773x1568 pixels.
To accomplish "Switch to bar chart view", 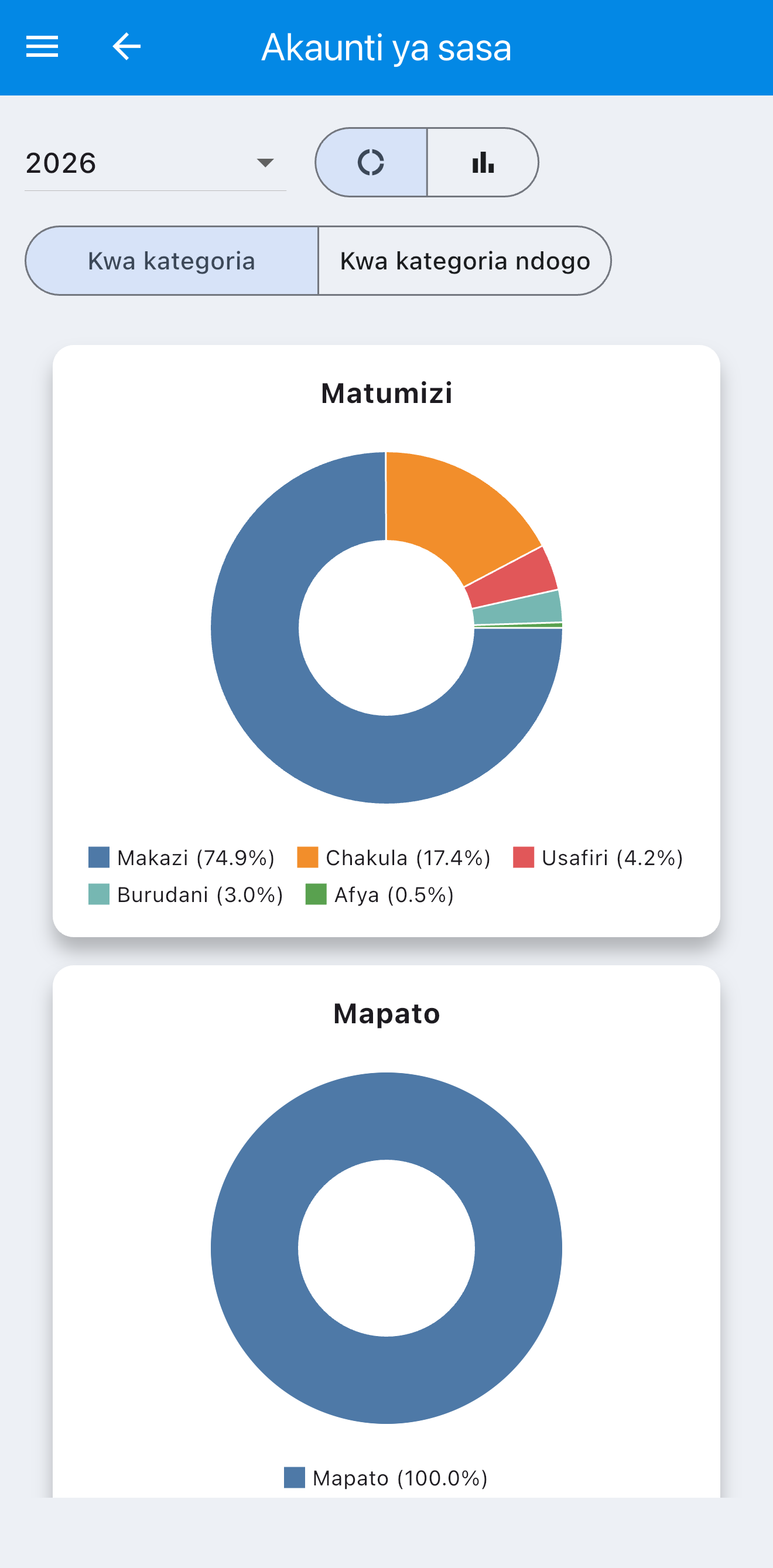I will pos(483,162).
